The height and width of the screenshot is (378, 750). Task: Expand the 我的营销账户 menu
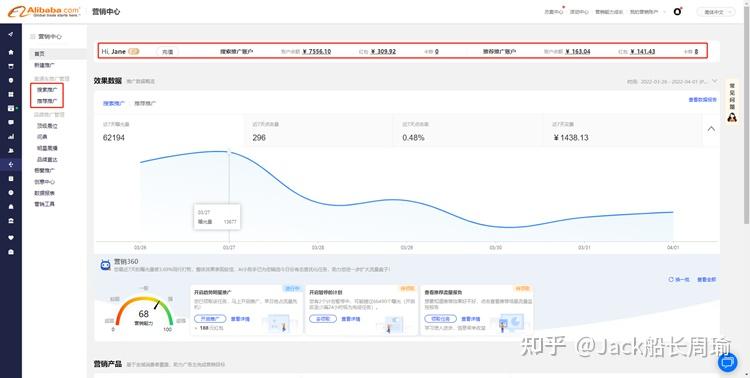(x=647, y=12)
